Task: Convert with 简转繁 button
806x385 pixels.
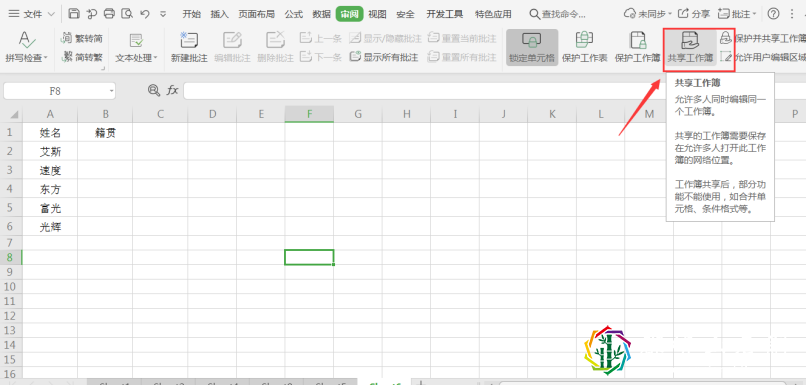Action: 82,57
